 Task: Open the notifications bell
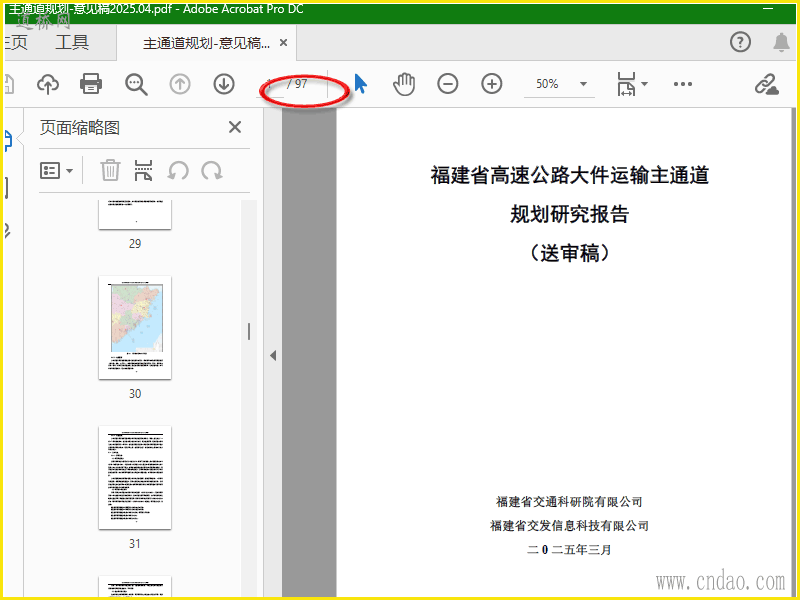[x=781, y=42]
